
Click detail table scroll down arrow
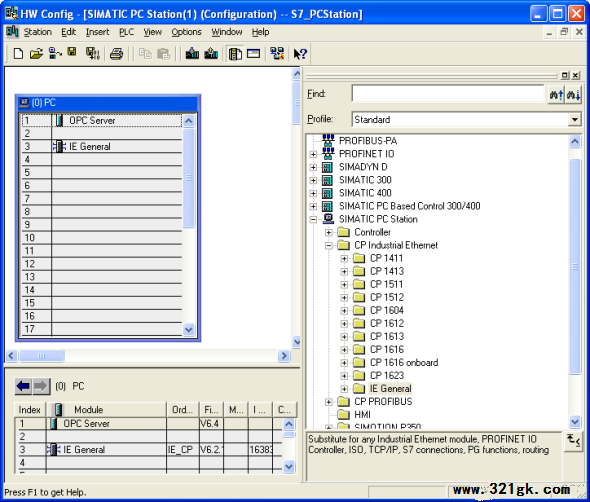pyautogui.click(x=289, y=467)
